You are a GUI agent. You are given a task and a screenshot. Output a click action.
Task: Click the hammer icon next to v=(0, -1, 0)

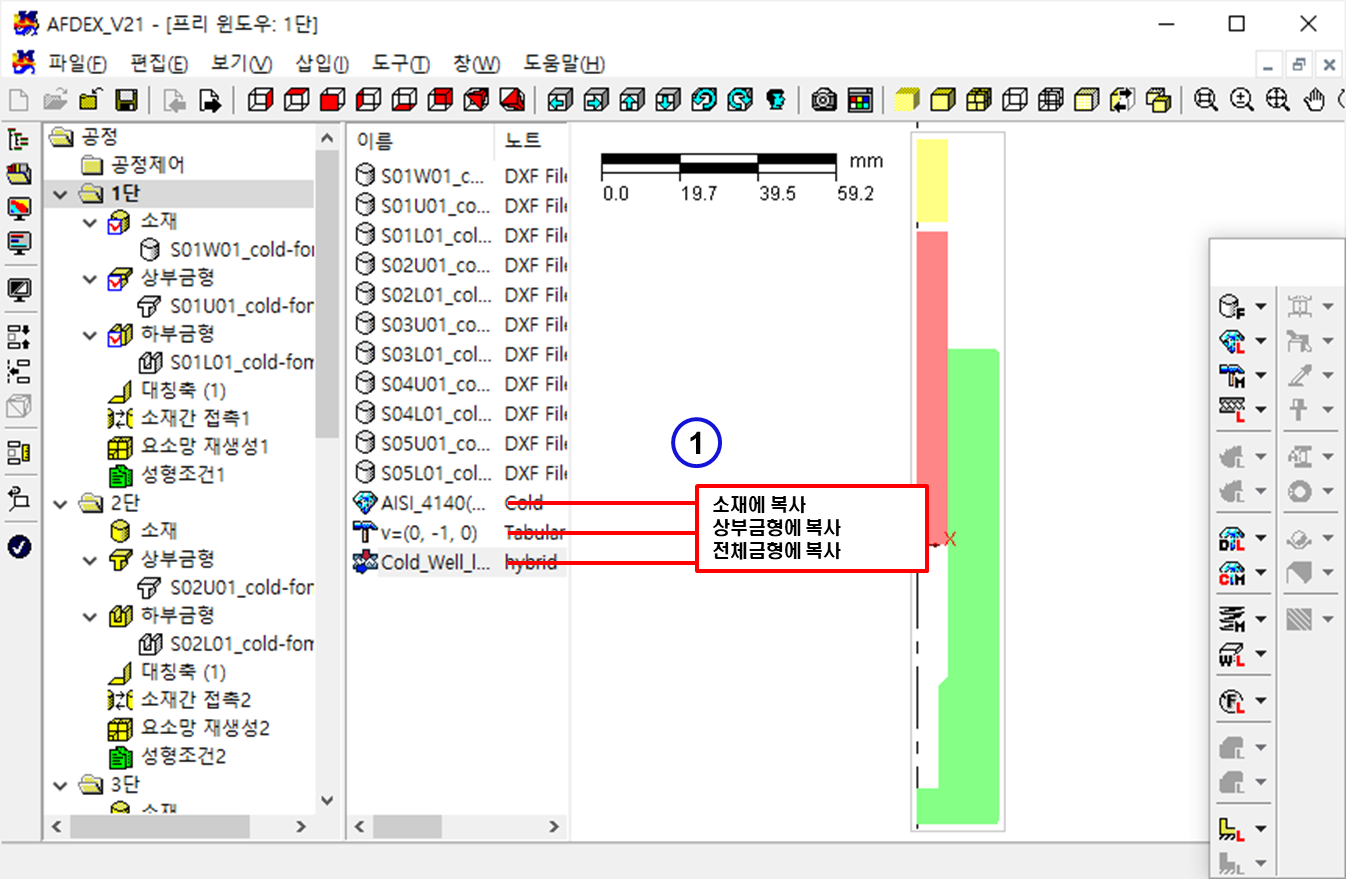(x=365, y=532)
